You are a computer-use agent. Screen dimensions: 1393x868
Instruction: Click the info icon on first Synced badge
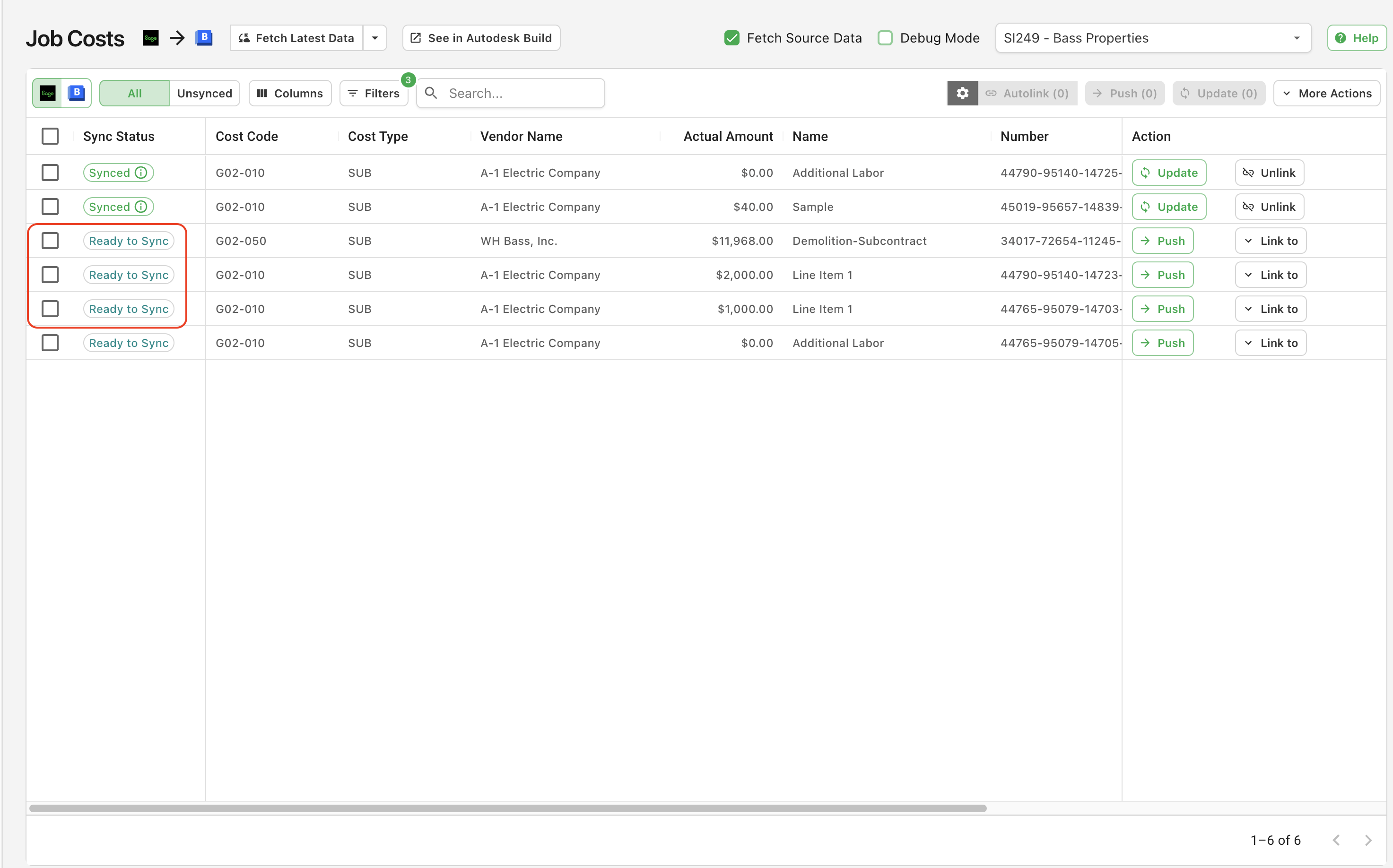(x=141, y=173)
